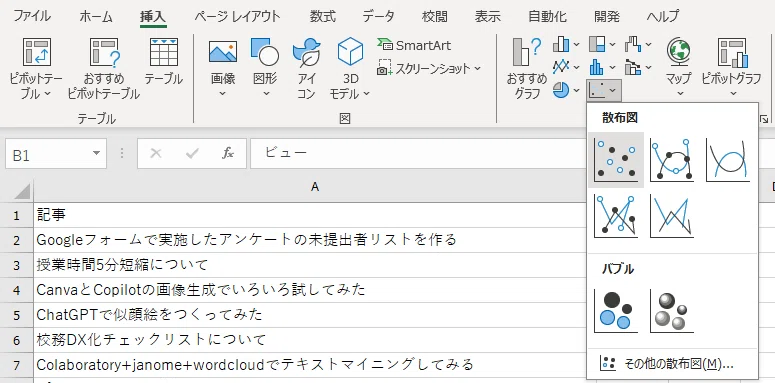The width and height of the screenshot is (775, 383).
Task: Select the 挿入 ribbon tab
Action: coord(153,16)
